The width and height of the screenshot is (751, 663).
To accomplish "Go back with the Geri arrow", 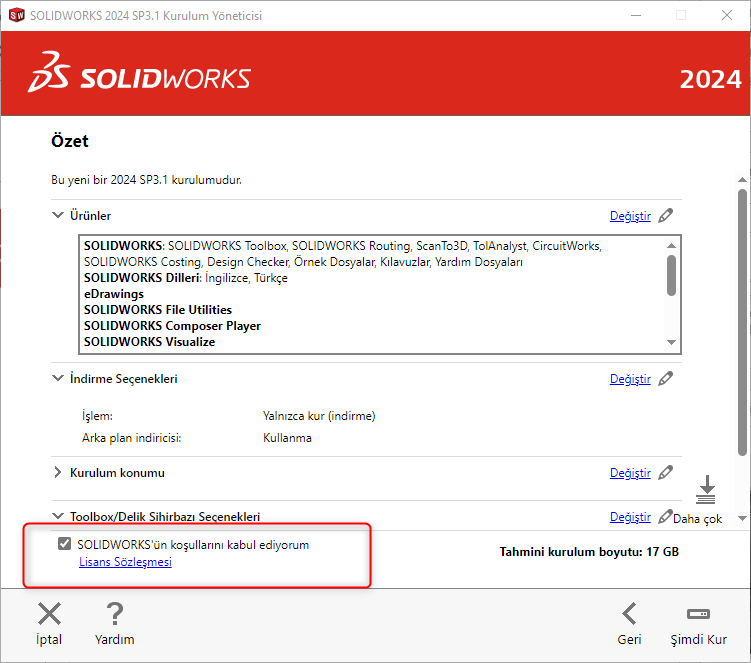I will 629,614.
